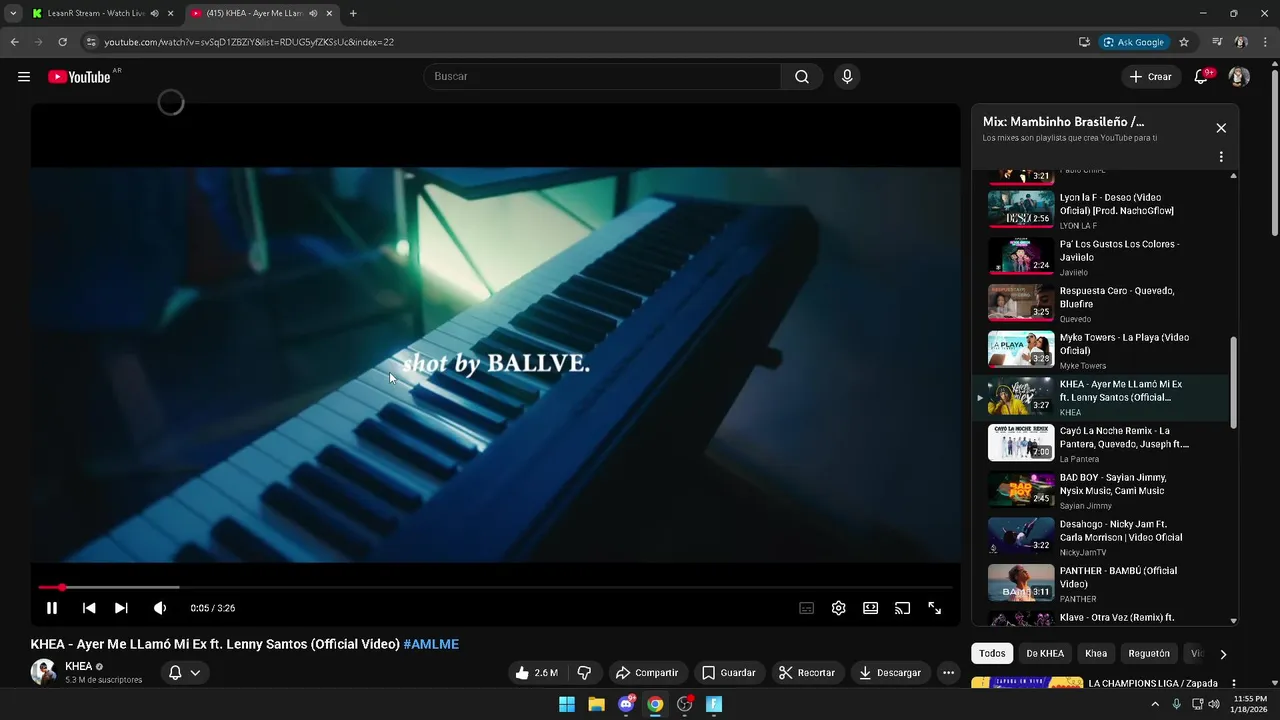Save video with Guardar

pos(729,673)
